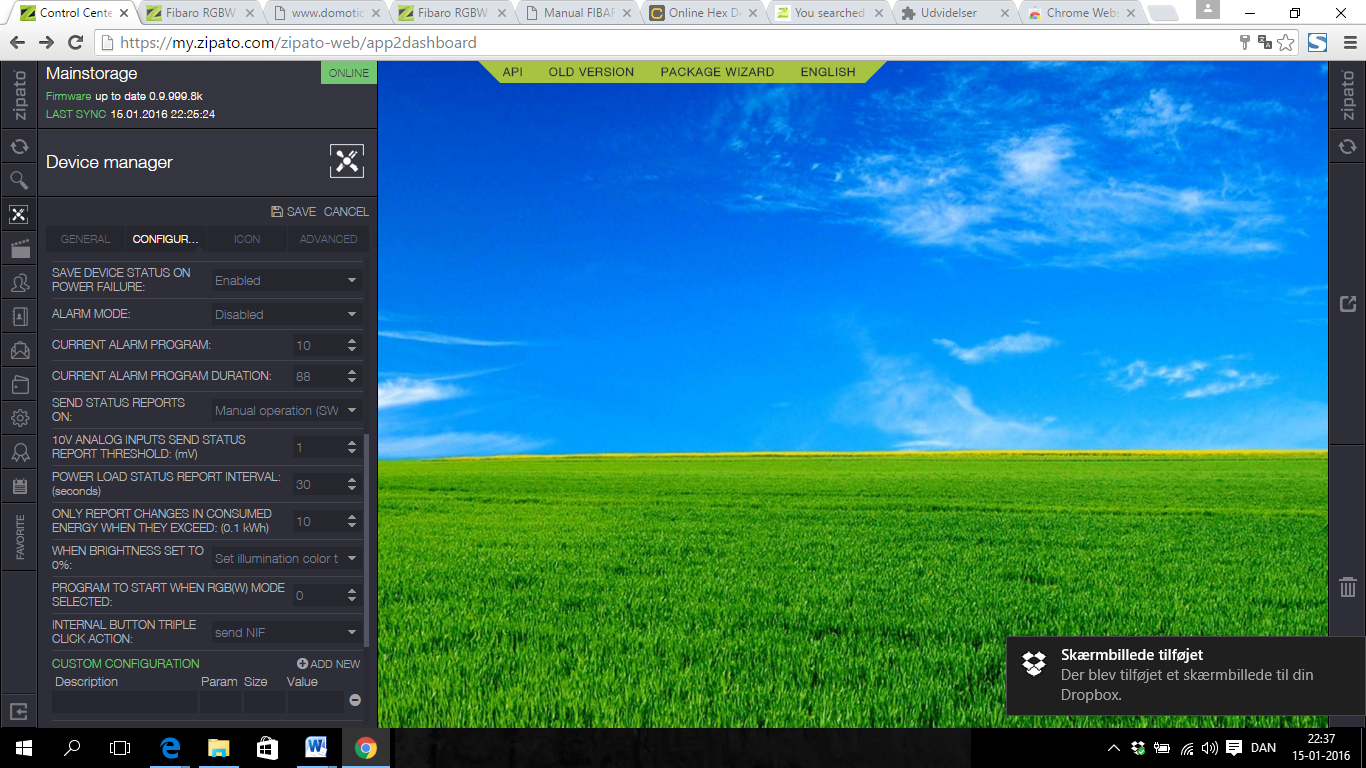Click the Save button in Device manager

[293, 212]
